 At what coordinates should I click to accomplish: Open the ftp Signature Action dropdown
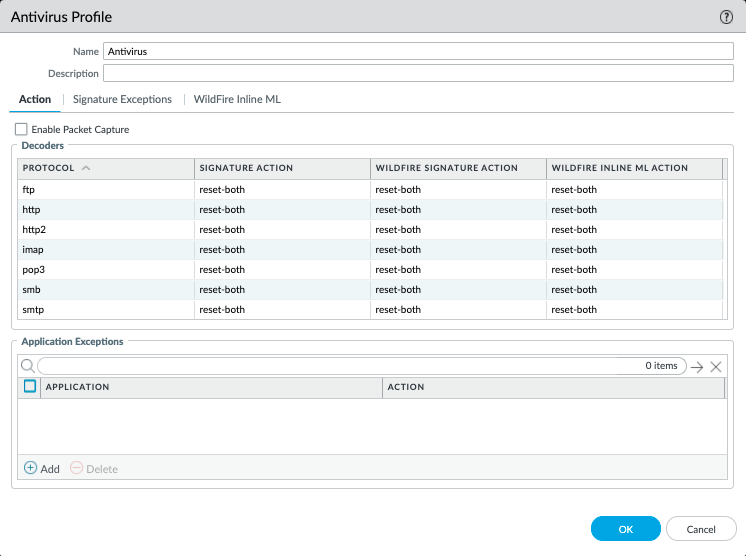click(281, 190)
